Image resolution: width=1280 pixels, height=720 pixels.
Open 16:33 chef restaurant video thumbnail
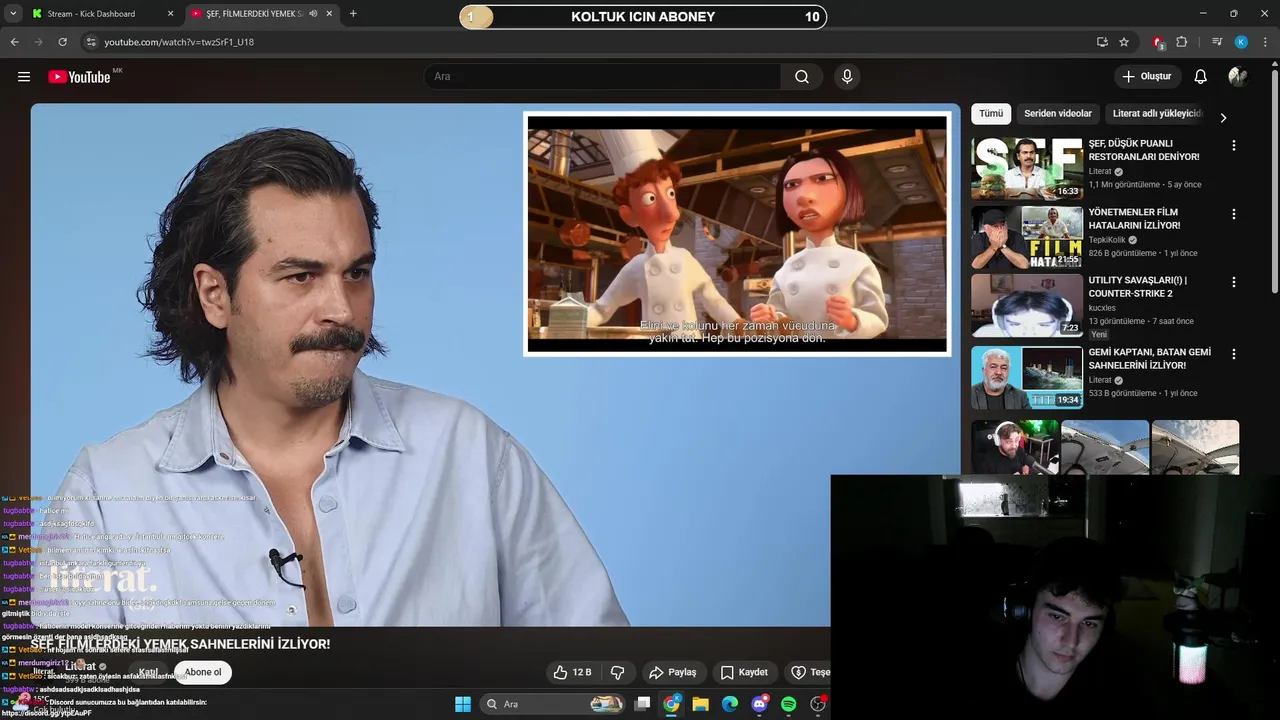pos(1027,169)
